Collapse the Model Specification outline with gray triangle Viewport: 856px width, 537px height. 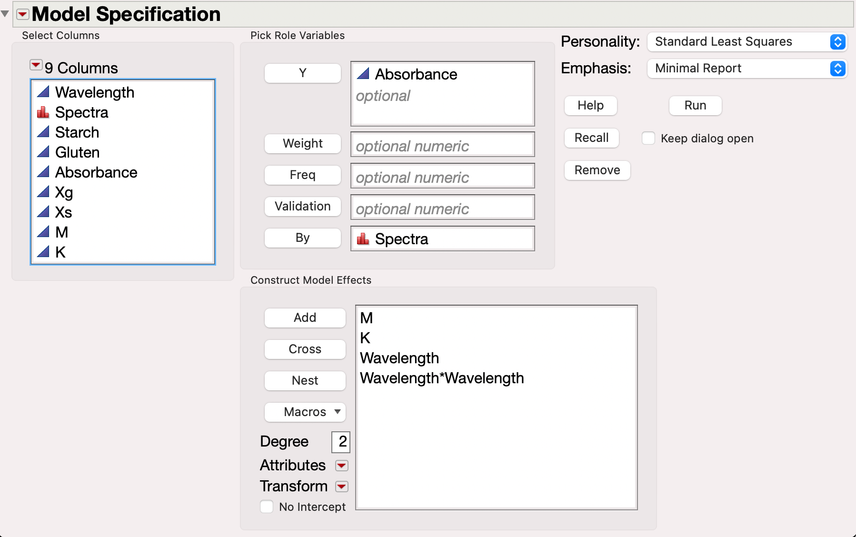[x=6, y=14]
